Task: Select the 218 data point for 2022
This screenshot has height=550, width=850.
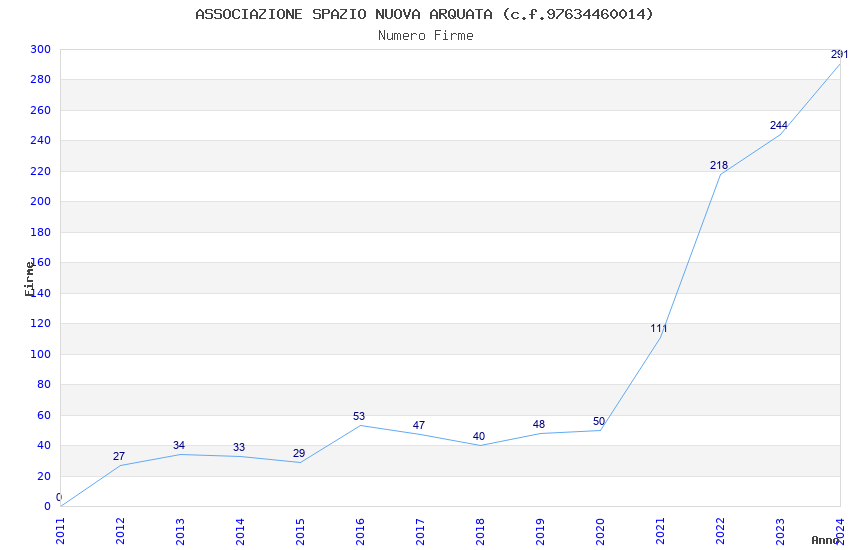Action: tap(719, 165)
